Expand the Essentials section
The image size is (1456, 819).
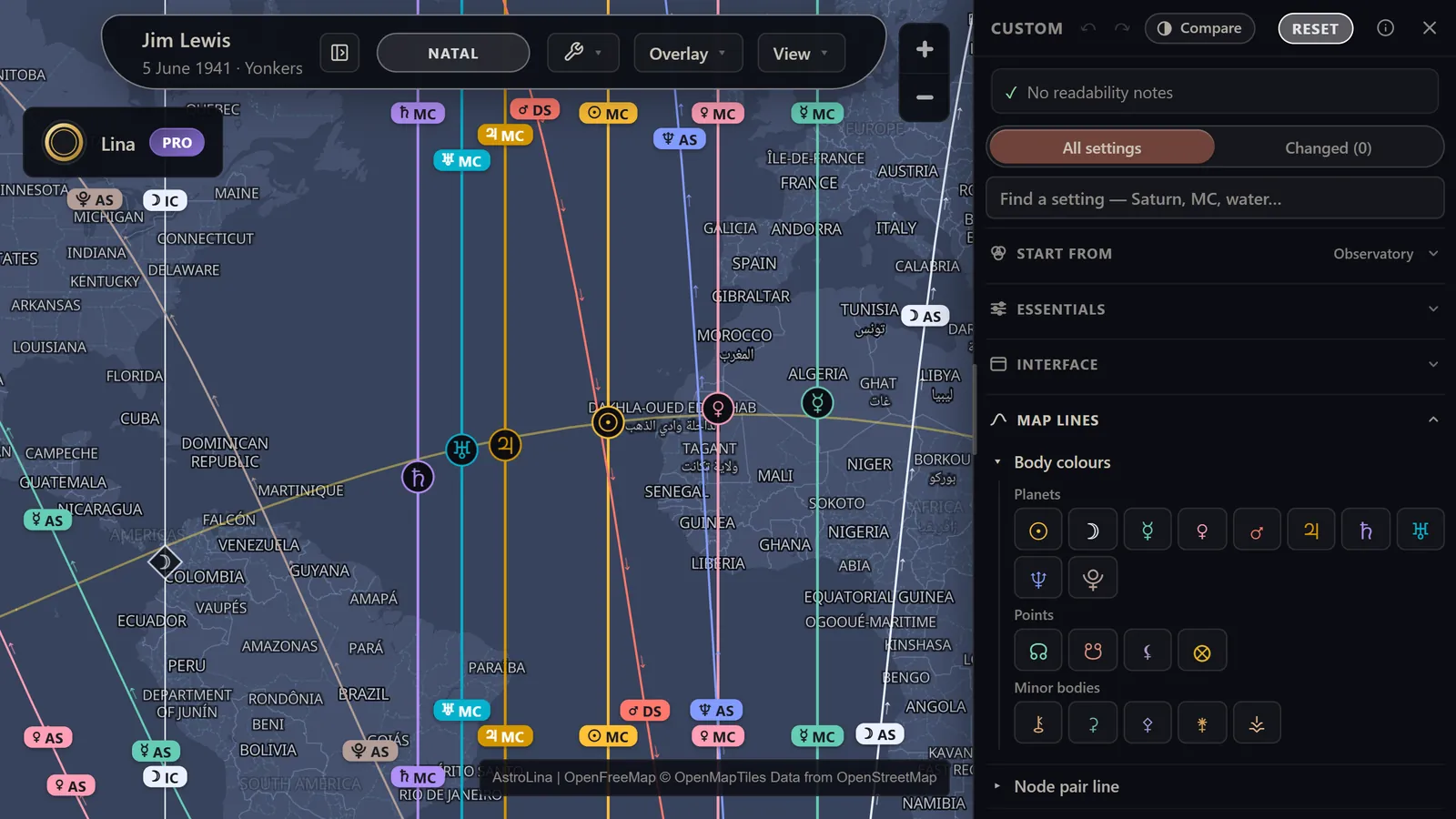1215,309
